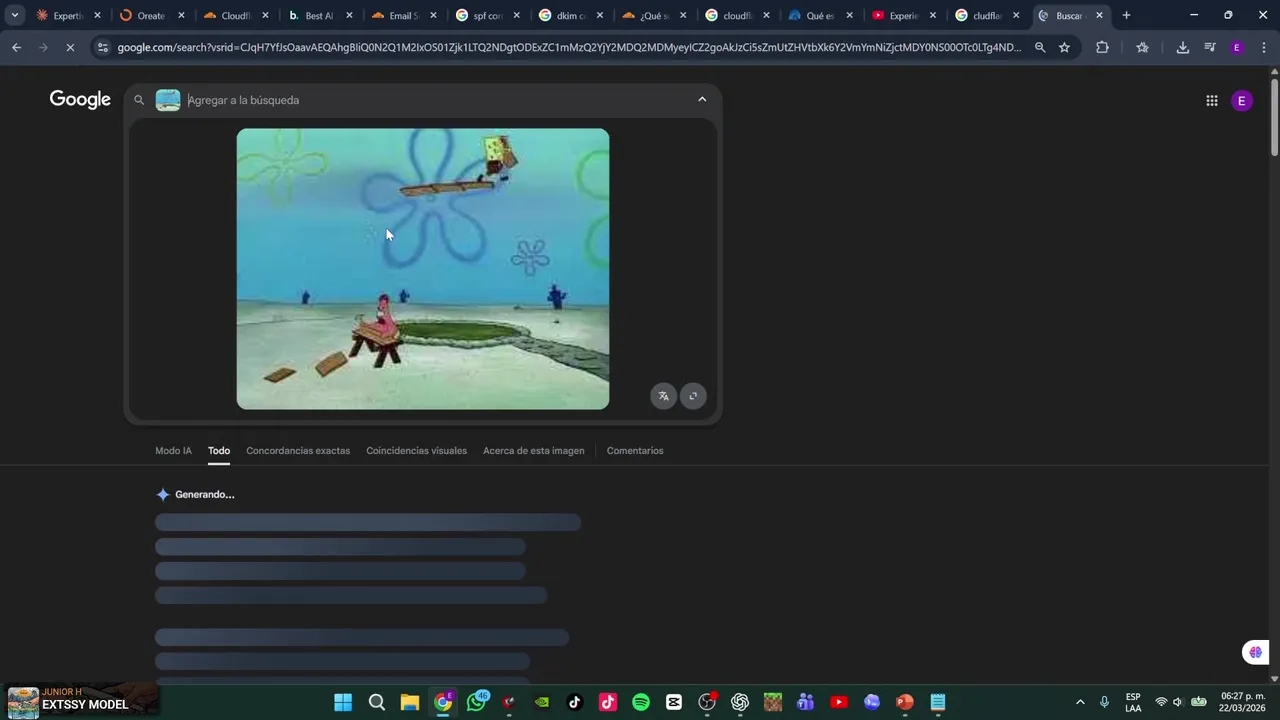
Task: Open the Google account avatar on the page
Action: click(1241, 100)
